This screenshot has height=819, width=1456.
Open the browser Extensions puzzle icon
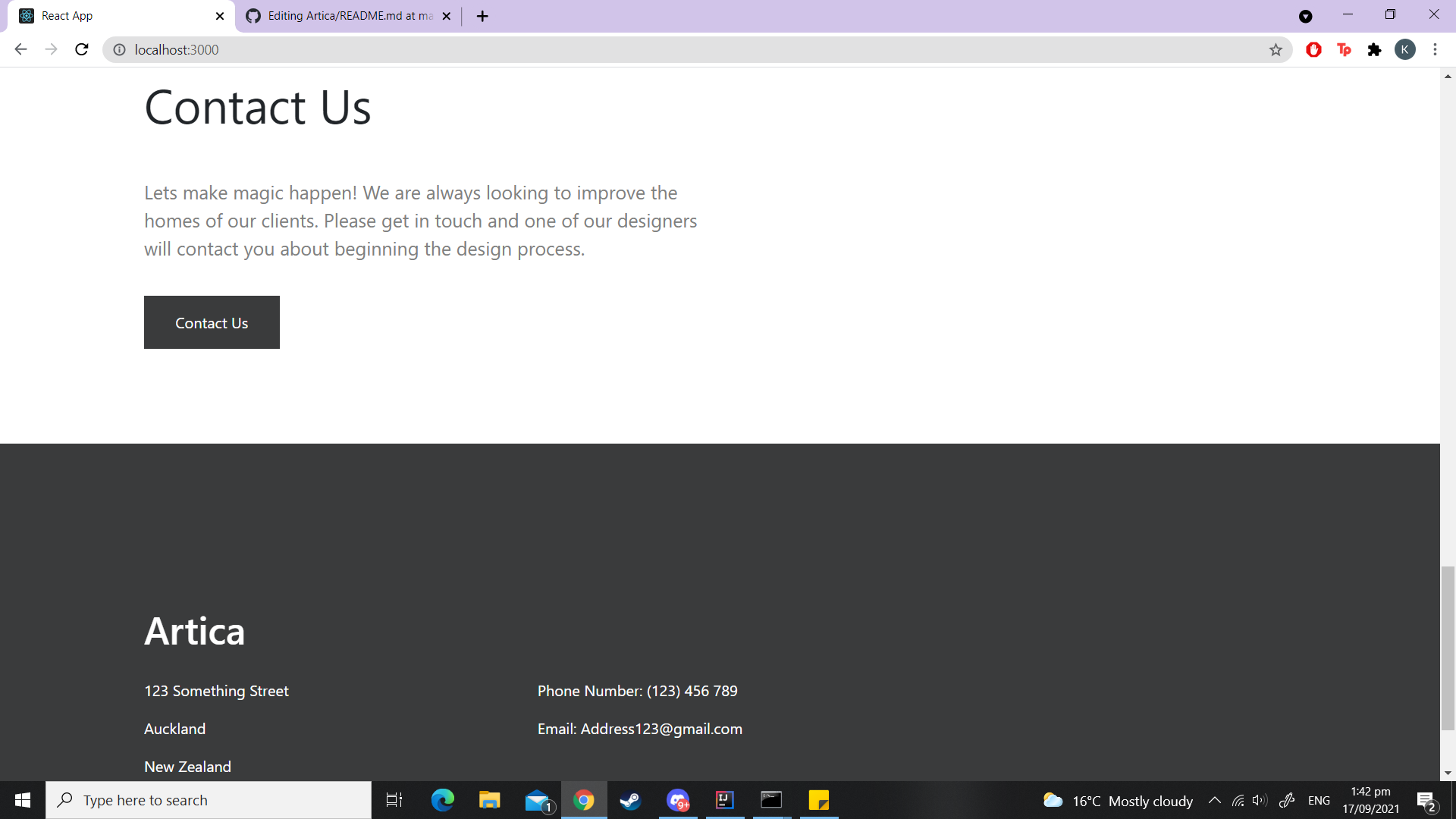pos(1375,49)
